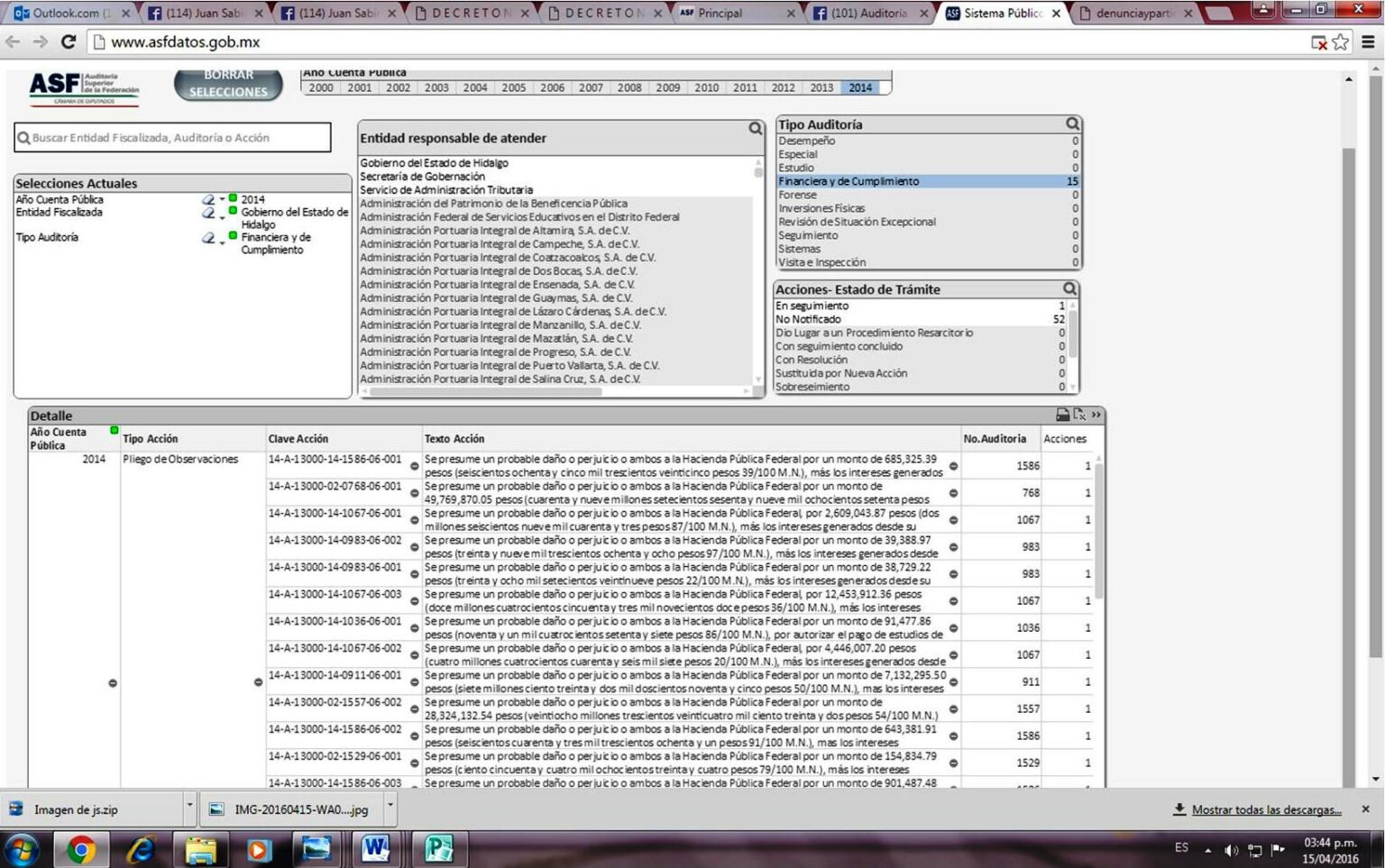Click Mostrar todas las descargas link
1385x868 pixels.
[x=1266, y=810]
